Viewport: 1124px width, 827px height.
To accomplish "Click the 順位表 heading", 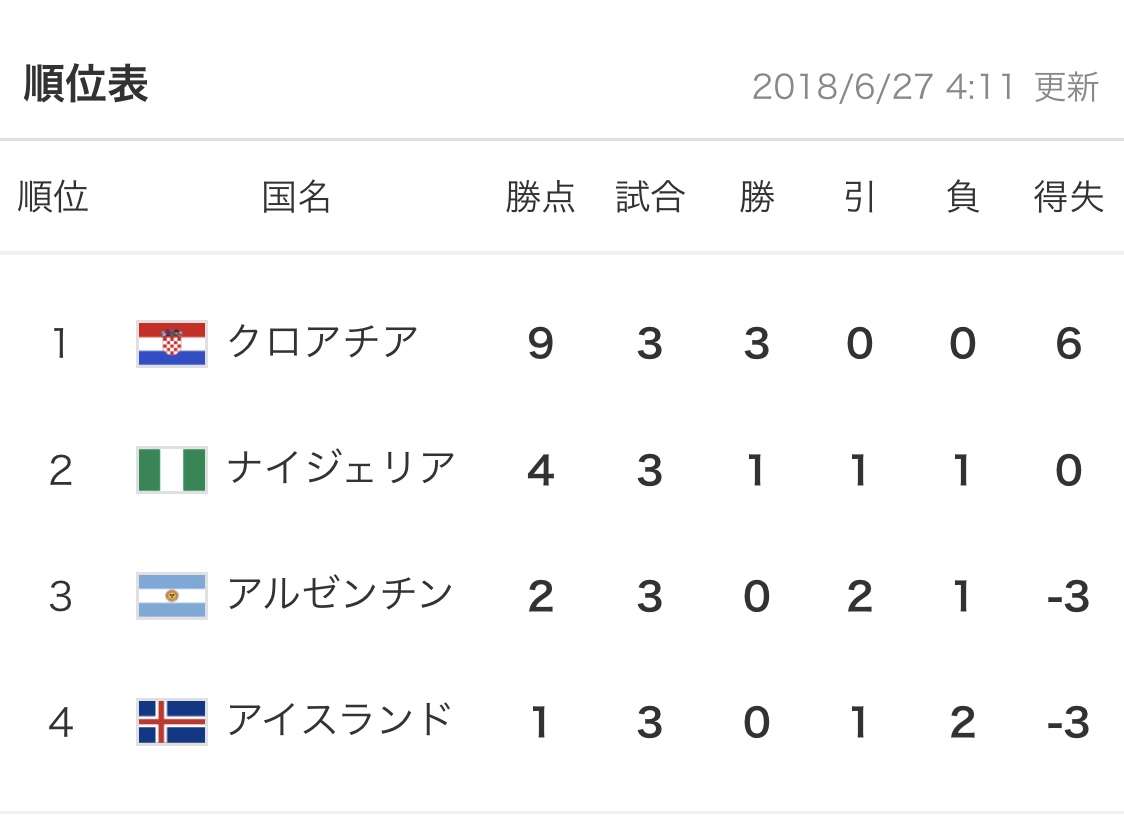I will 86,84.
